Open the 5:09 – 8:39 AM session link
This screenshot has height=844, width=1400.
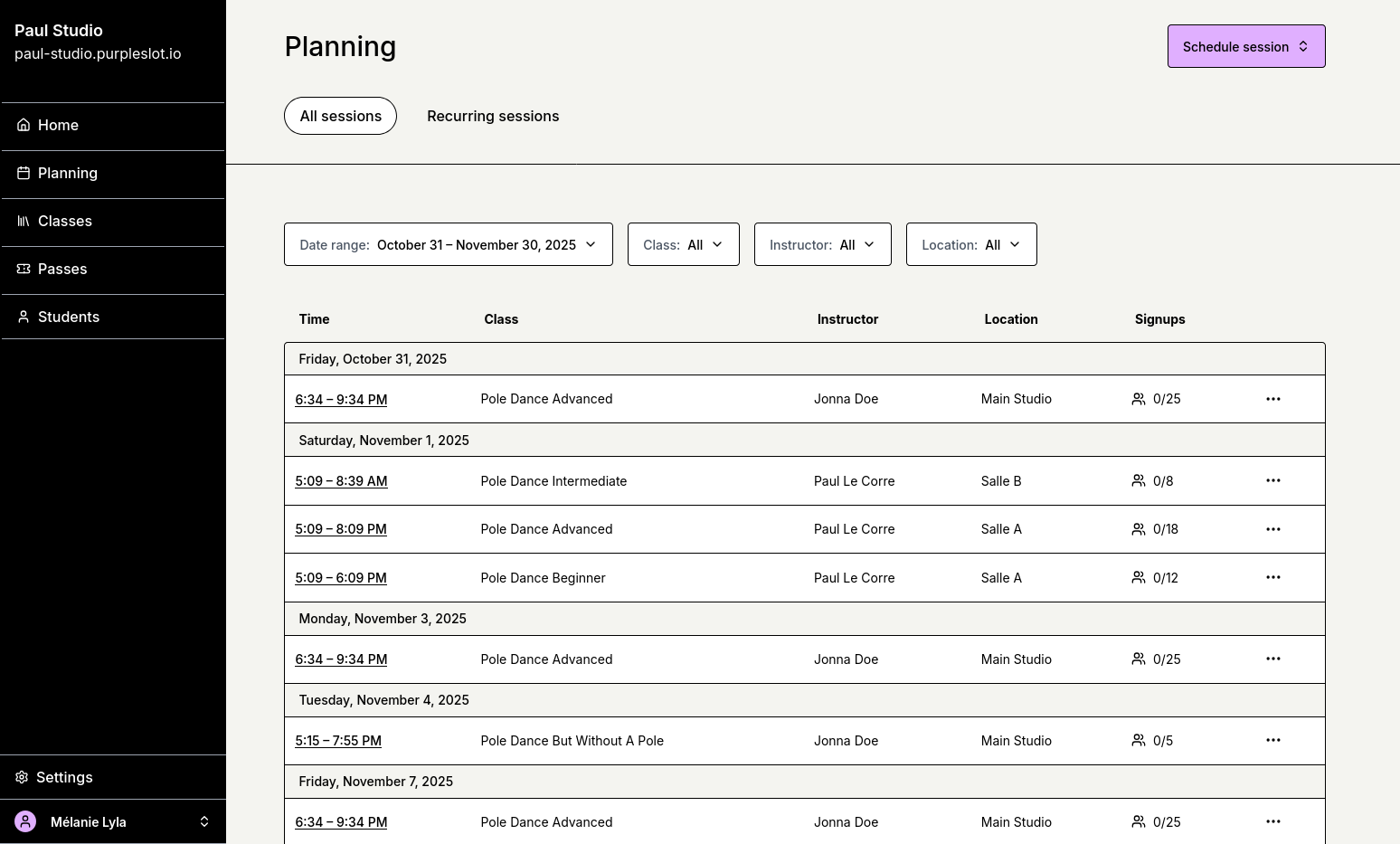341,481
